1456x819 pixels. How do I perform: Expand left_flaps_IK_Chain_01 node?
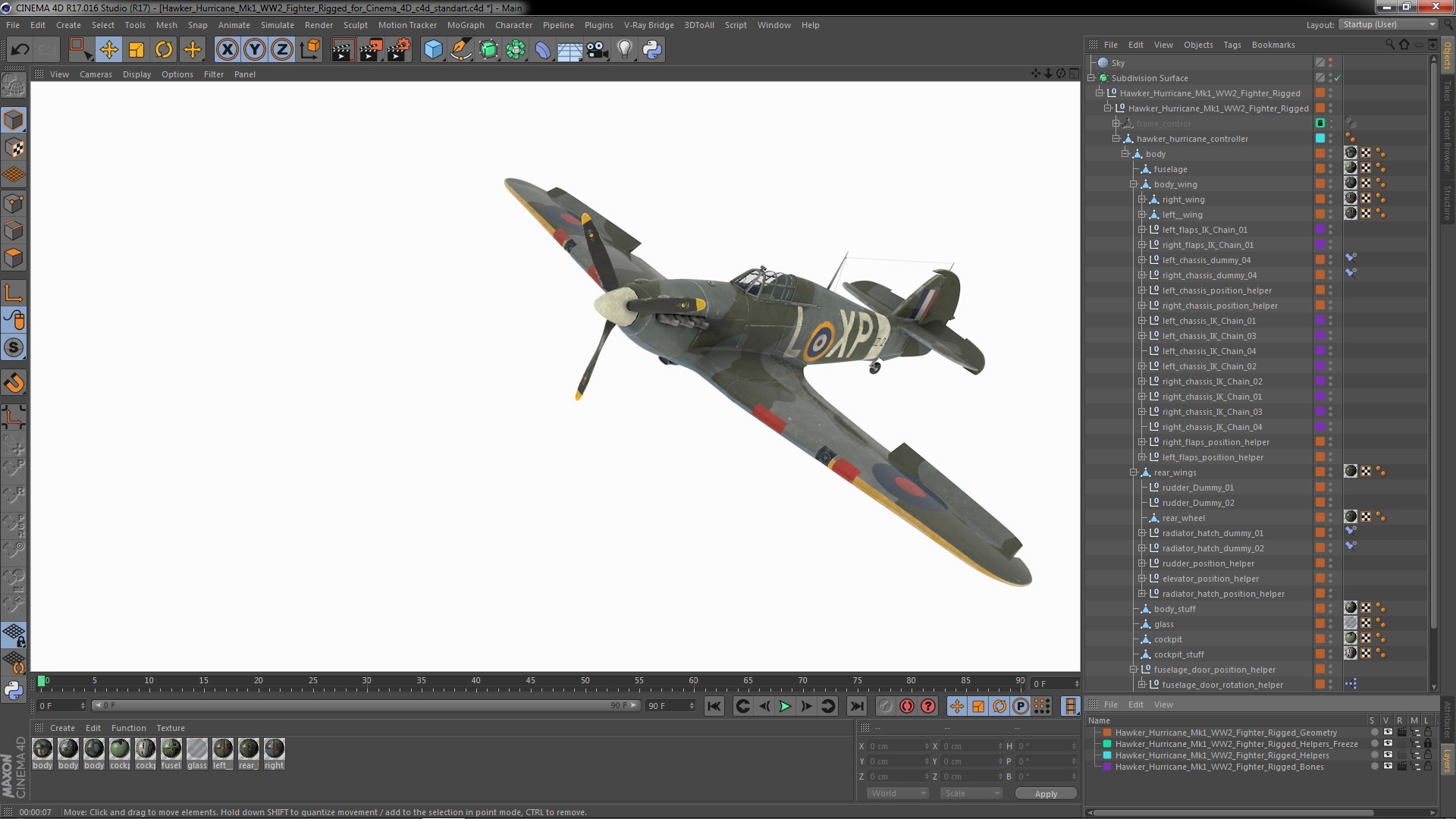coord(1142,230)
